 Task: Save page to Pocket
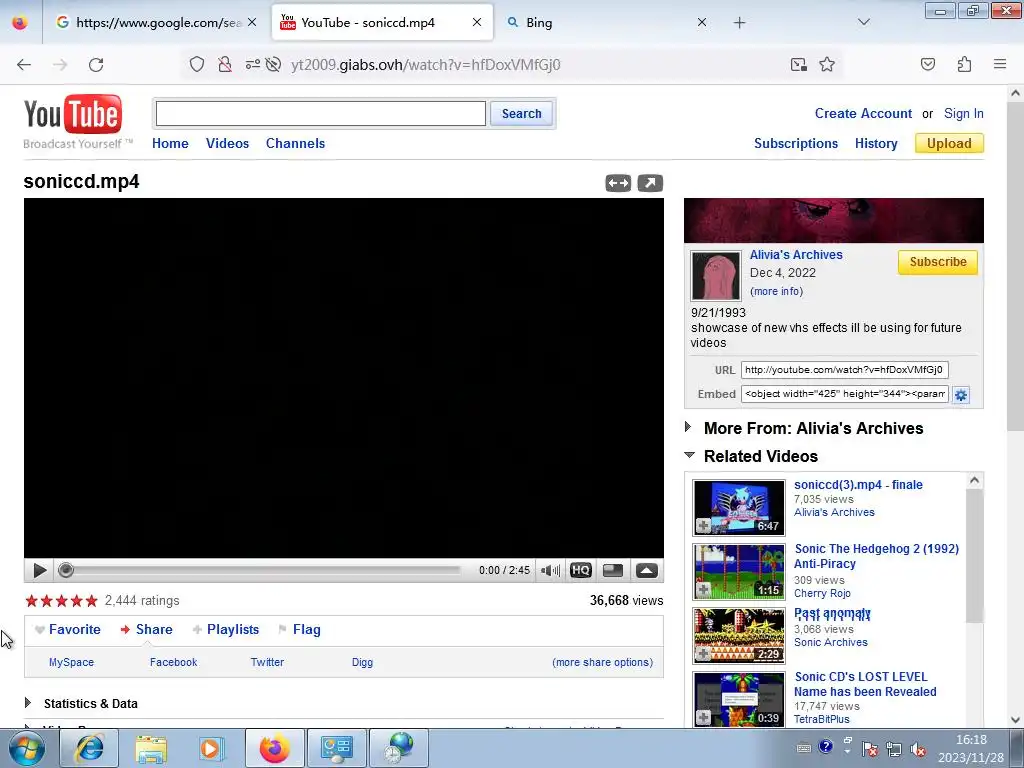pyautogui.click(x=928, y=64)
